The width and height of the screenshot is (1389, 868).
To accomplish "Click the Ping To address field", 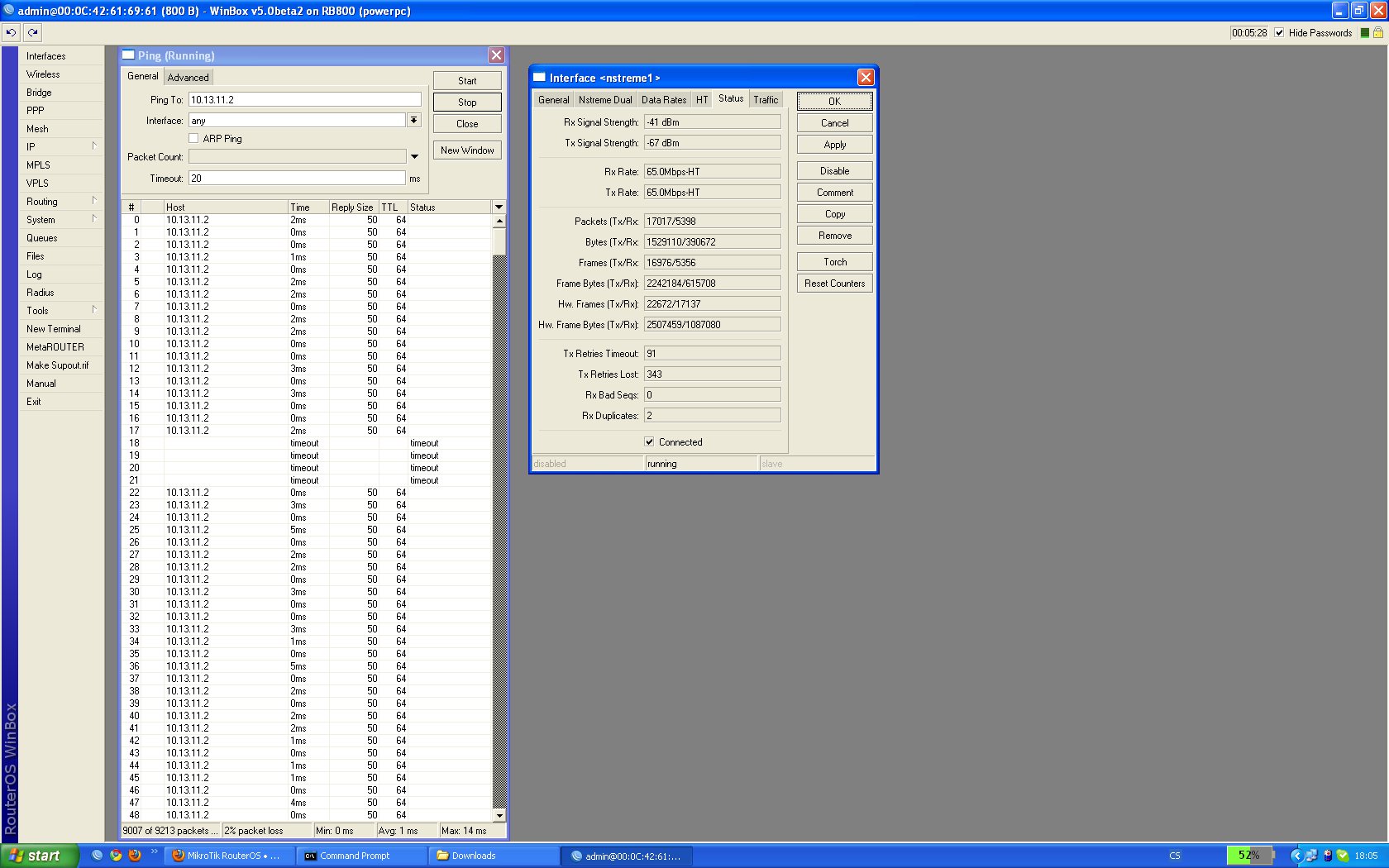I will coord(304,100).
